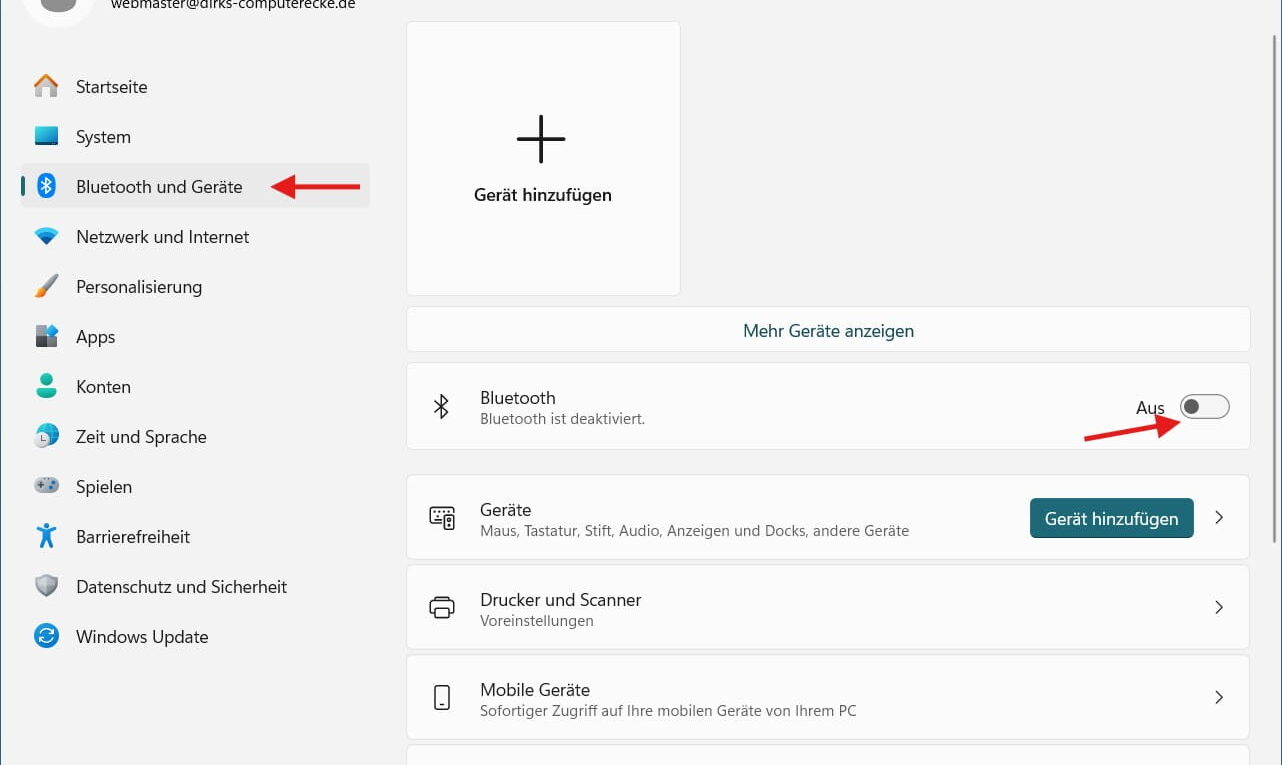
Task: Open Drucker und Scanner row
Action: [828, 607]
